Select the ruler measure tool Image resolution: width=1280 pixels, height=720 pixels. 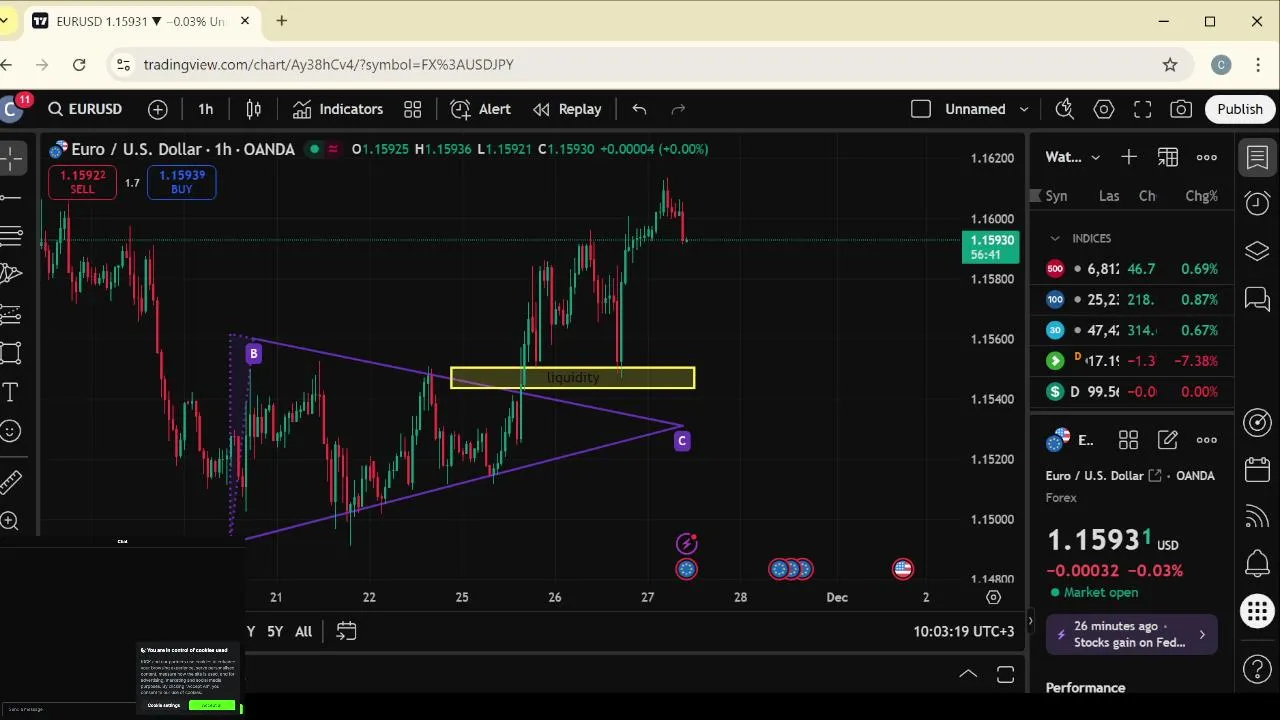(11, 482)
